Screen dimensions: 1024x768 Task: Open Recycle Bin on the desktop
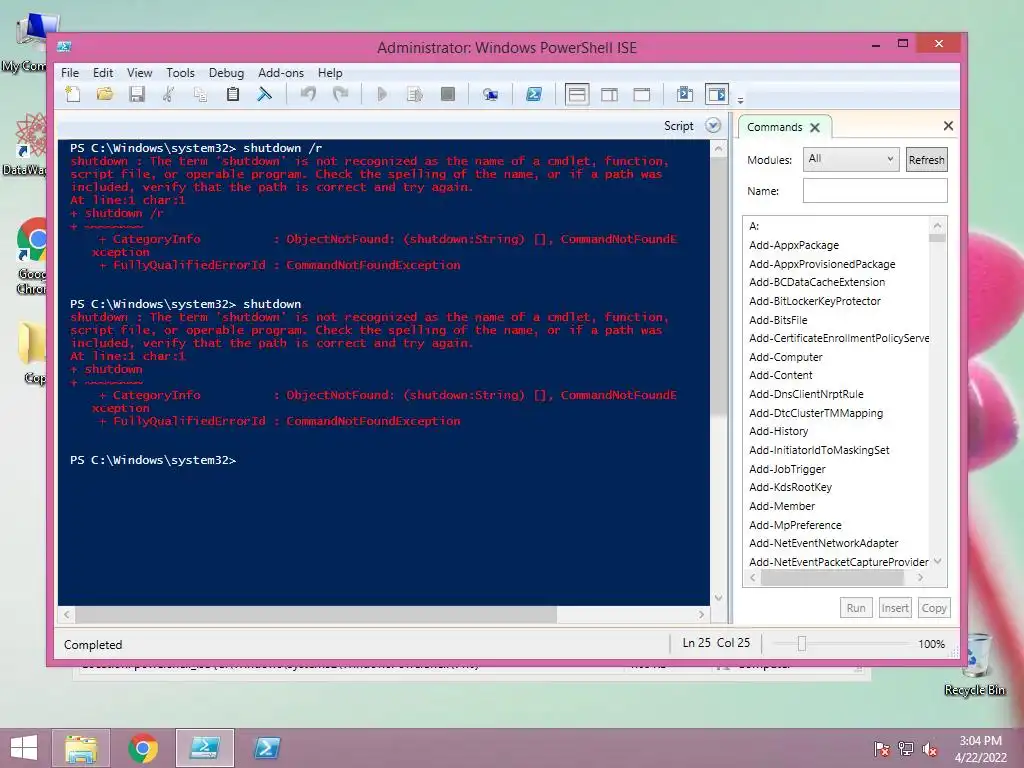coord(975,665)
